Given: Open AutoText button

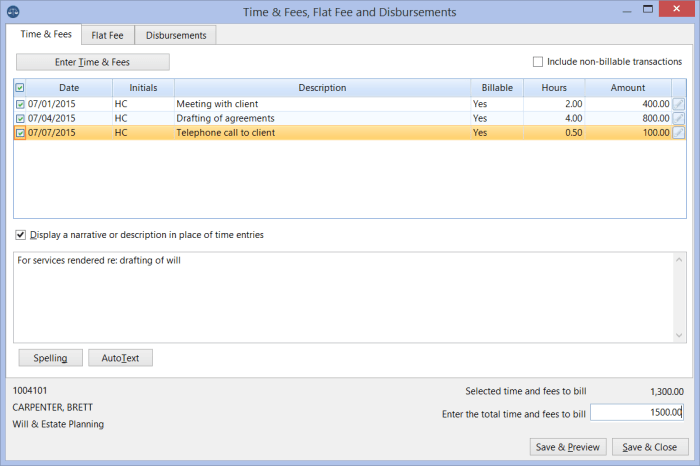Looking at the screenshot, I should point(120,358).
